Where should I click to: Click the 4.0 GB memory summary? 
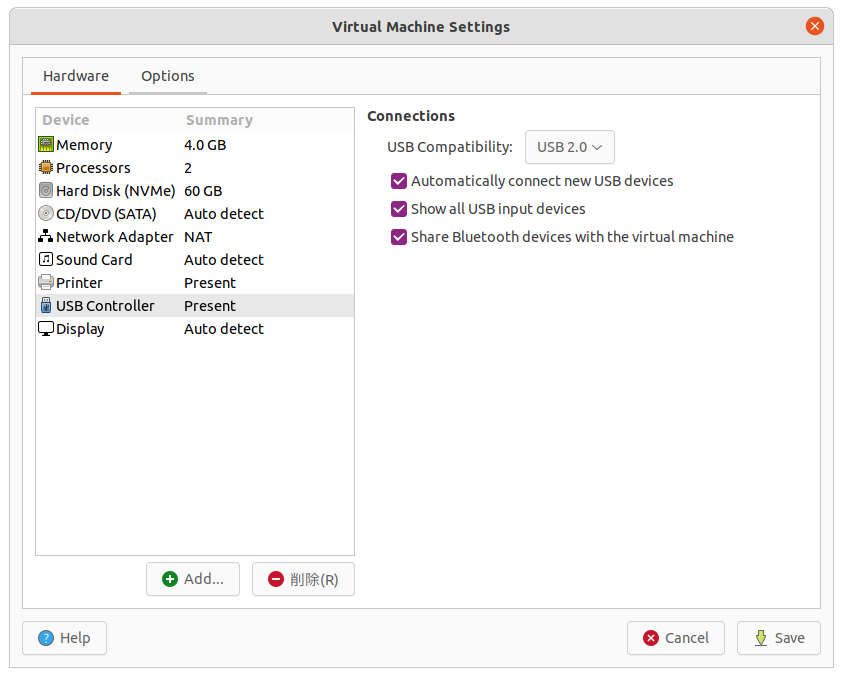click(205, 145)
